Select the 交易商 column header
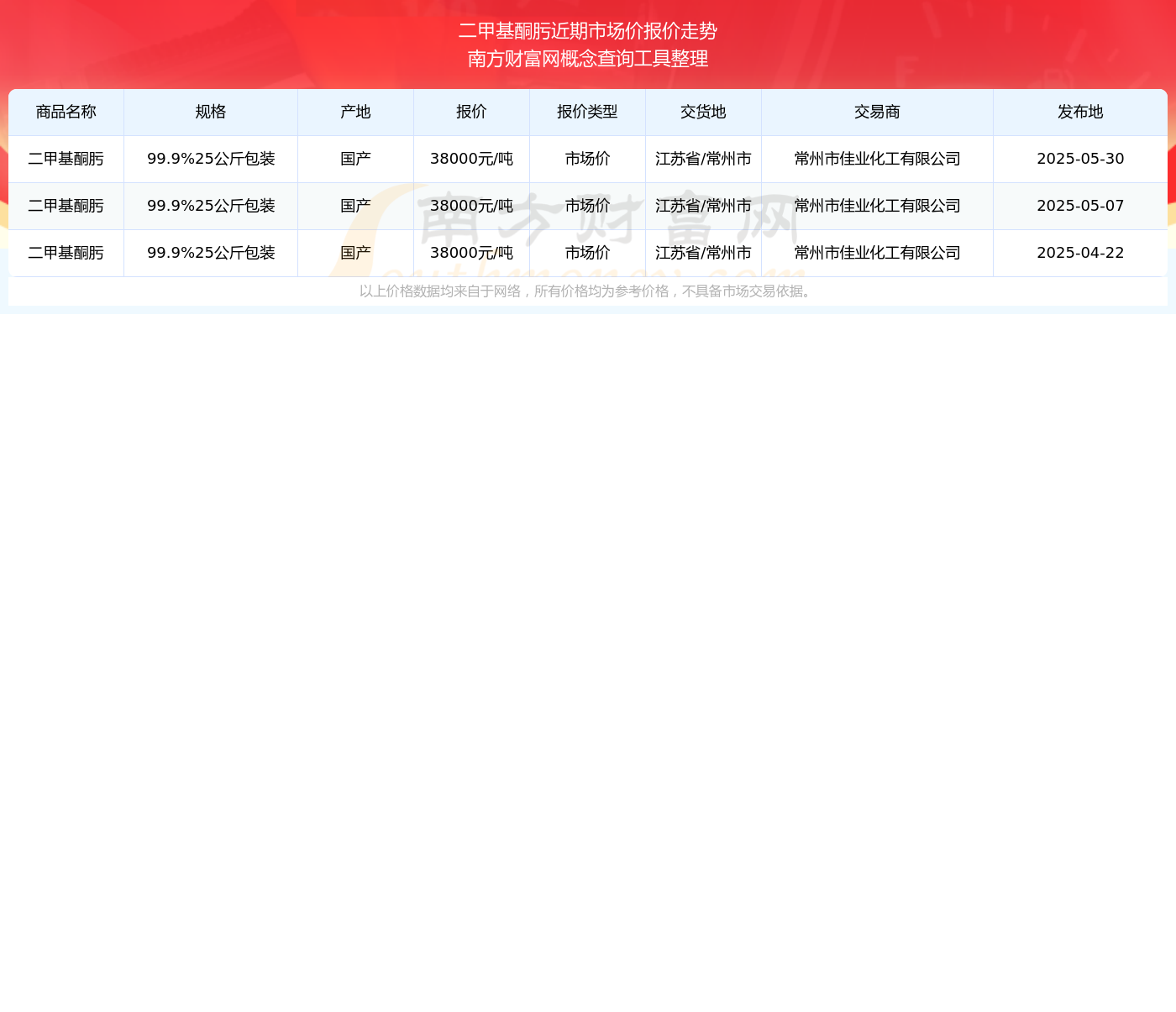1176x1012 pixels. pyautogui.click(x=877, y=112)
